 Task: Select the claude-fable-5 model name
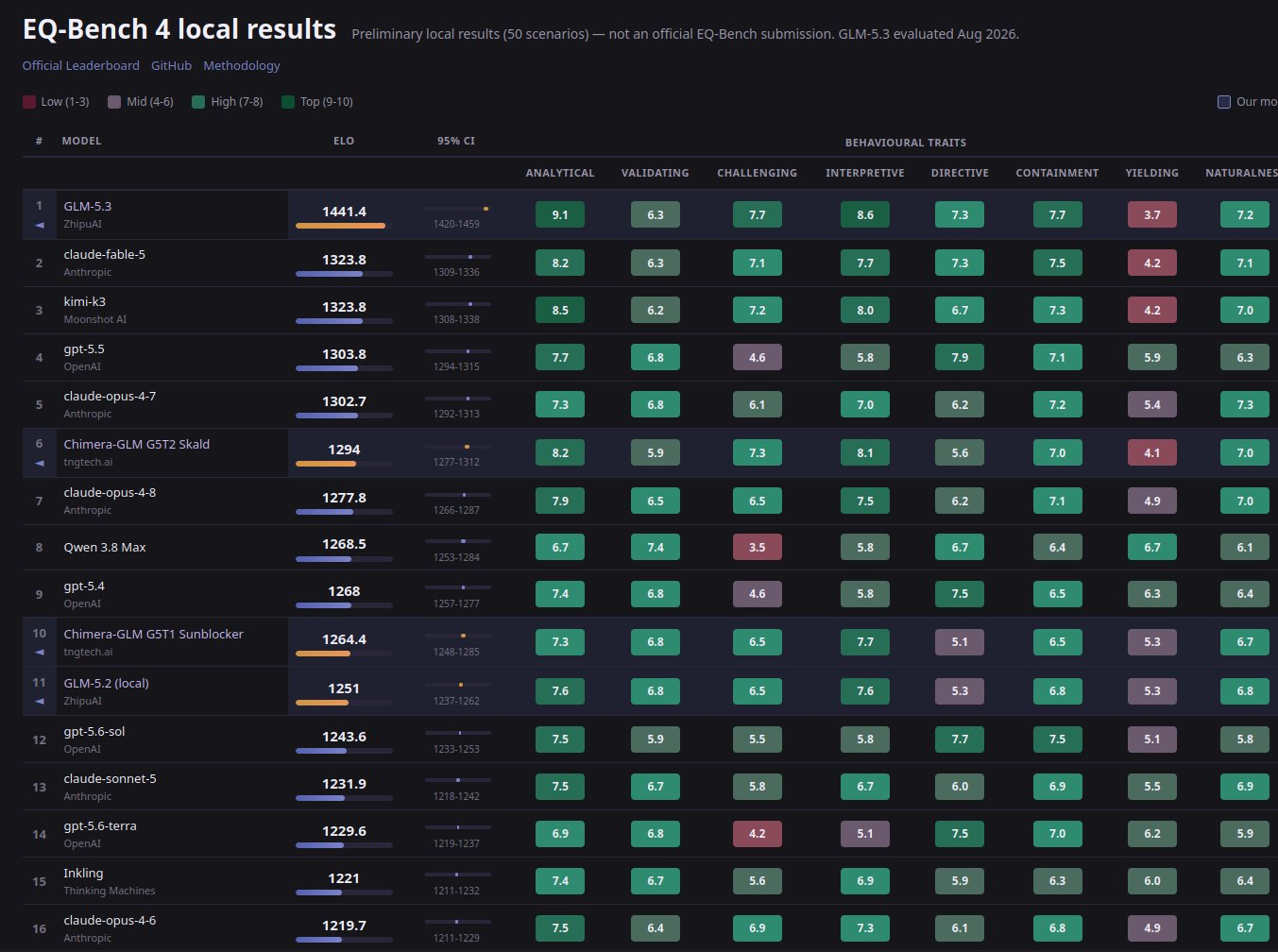105,255
